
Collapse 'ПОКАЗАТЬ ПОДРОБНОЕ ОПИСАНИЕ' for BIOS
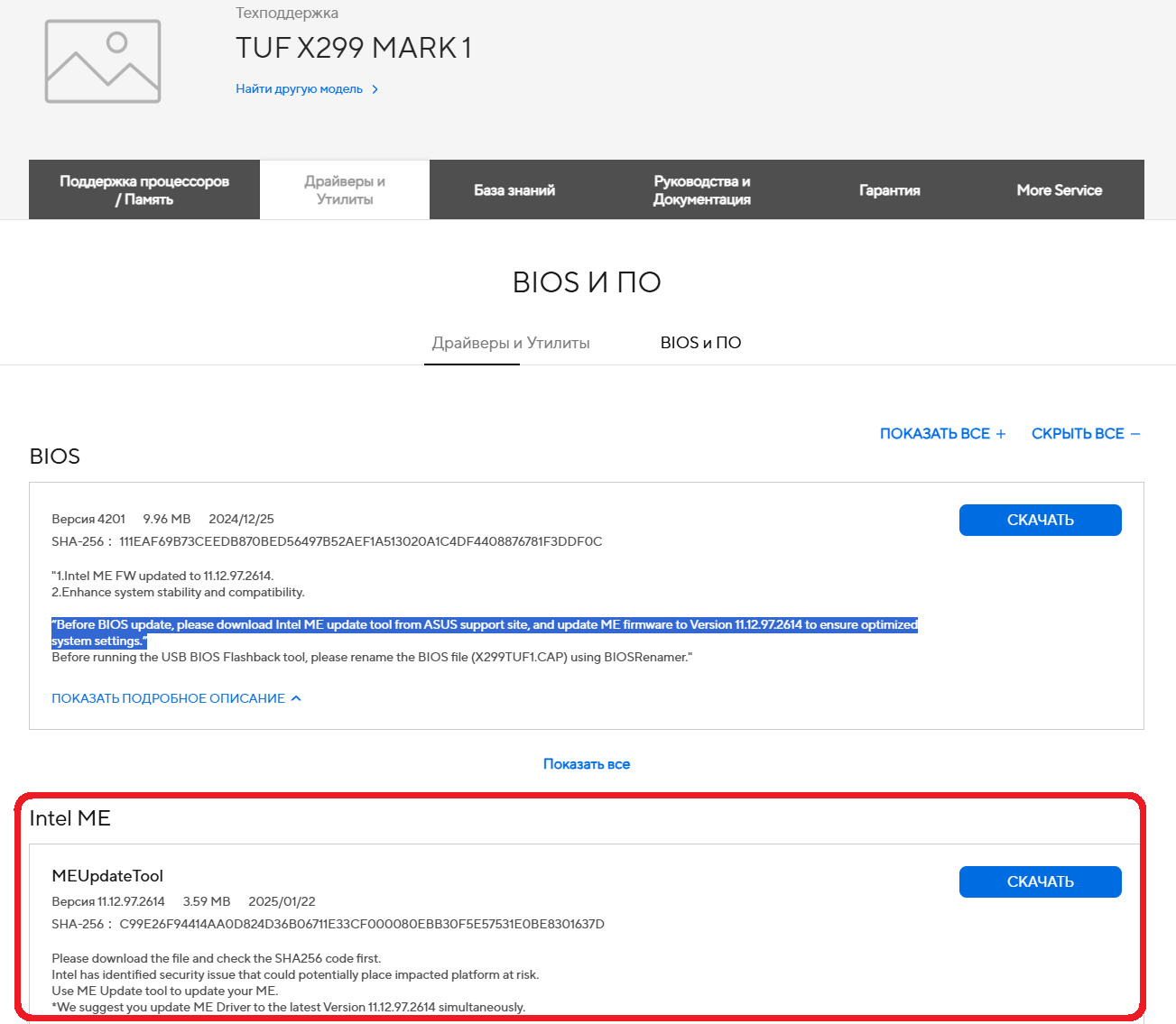coord(176,698)
